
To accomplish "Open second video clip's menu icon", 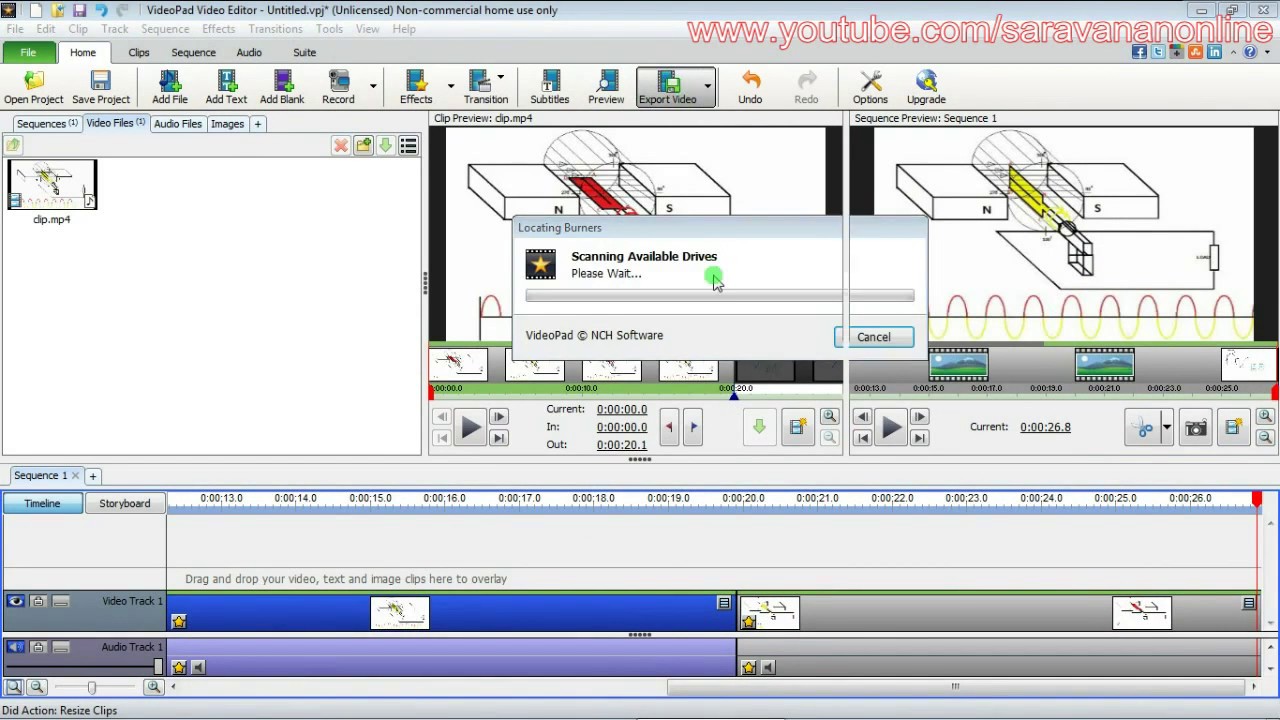I will point(1248,603).
